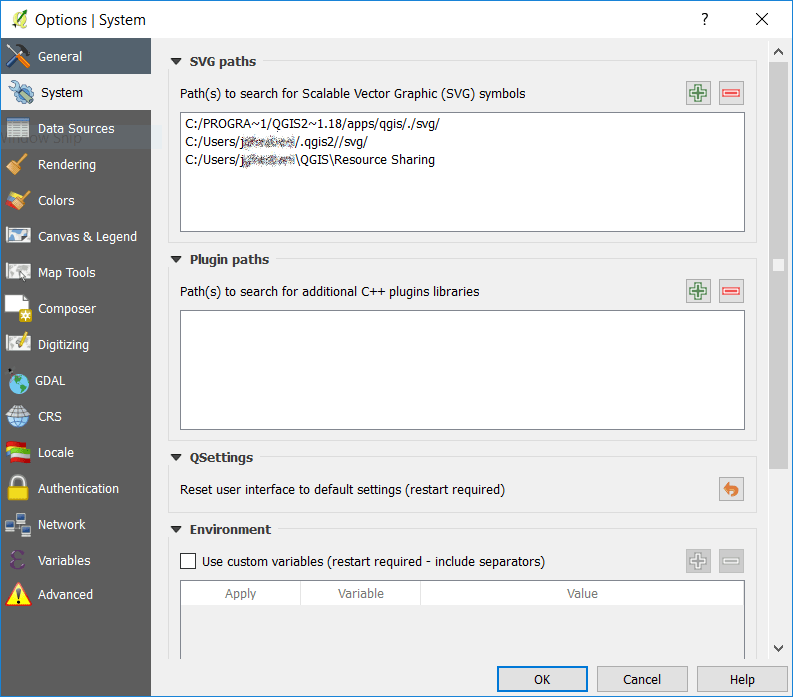
Task: Open the Locale flag icon
Action: pyautogui.click(x=18, y=452)
